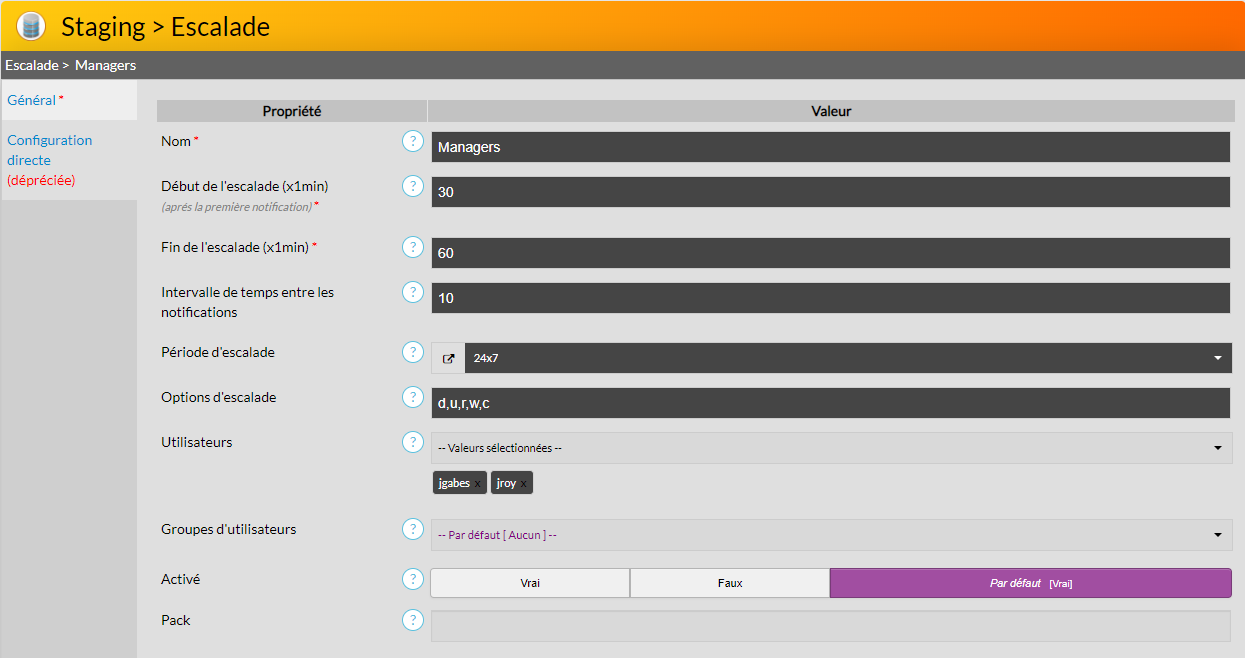1245x658 pixels.
Task: Expand the Groupes d'utilisateurs dropdown
Action: (x=1217, y=535)
